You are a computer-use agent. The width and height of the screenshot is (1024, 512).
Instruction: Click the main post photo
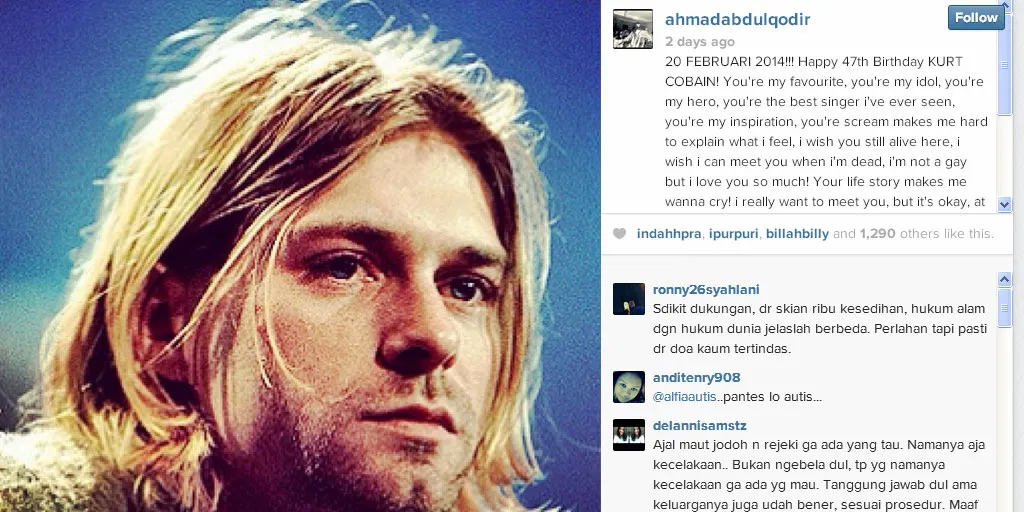pos(300,256)
